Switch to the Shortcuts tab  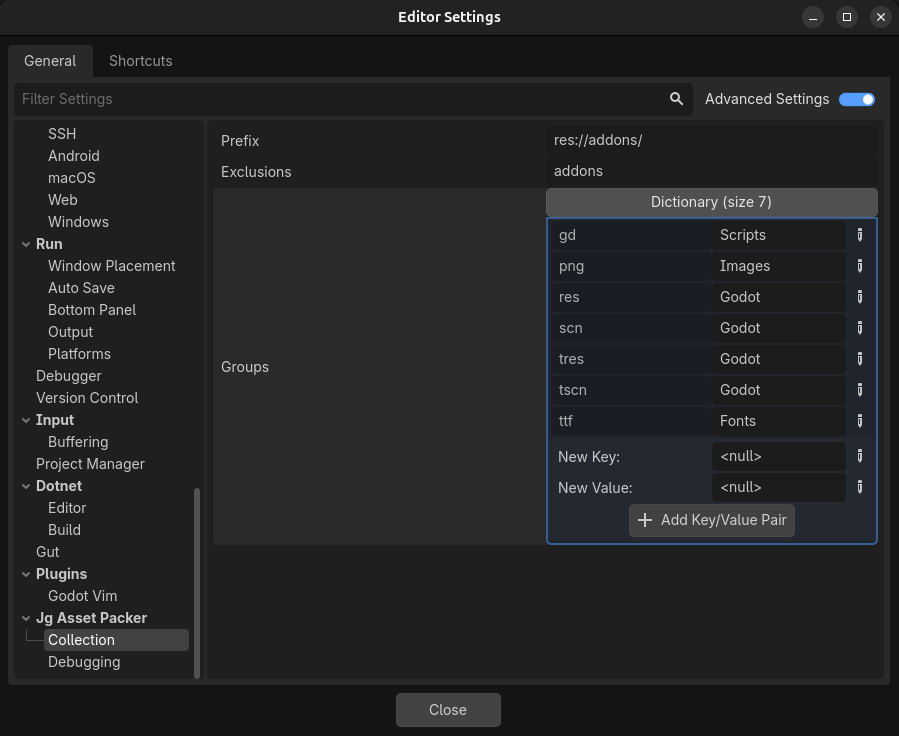[x=141, y=61]
